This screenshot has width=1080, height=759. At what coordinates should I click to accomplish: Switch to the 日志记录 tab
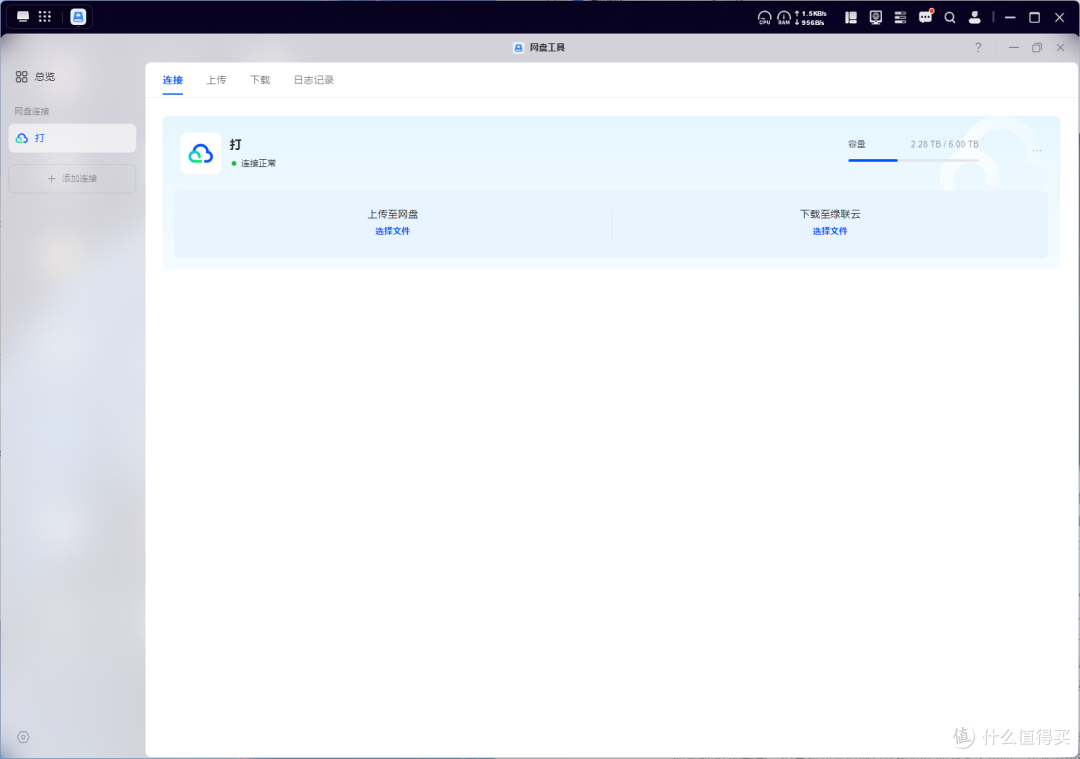tap(313, 80)
